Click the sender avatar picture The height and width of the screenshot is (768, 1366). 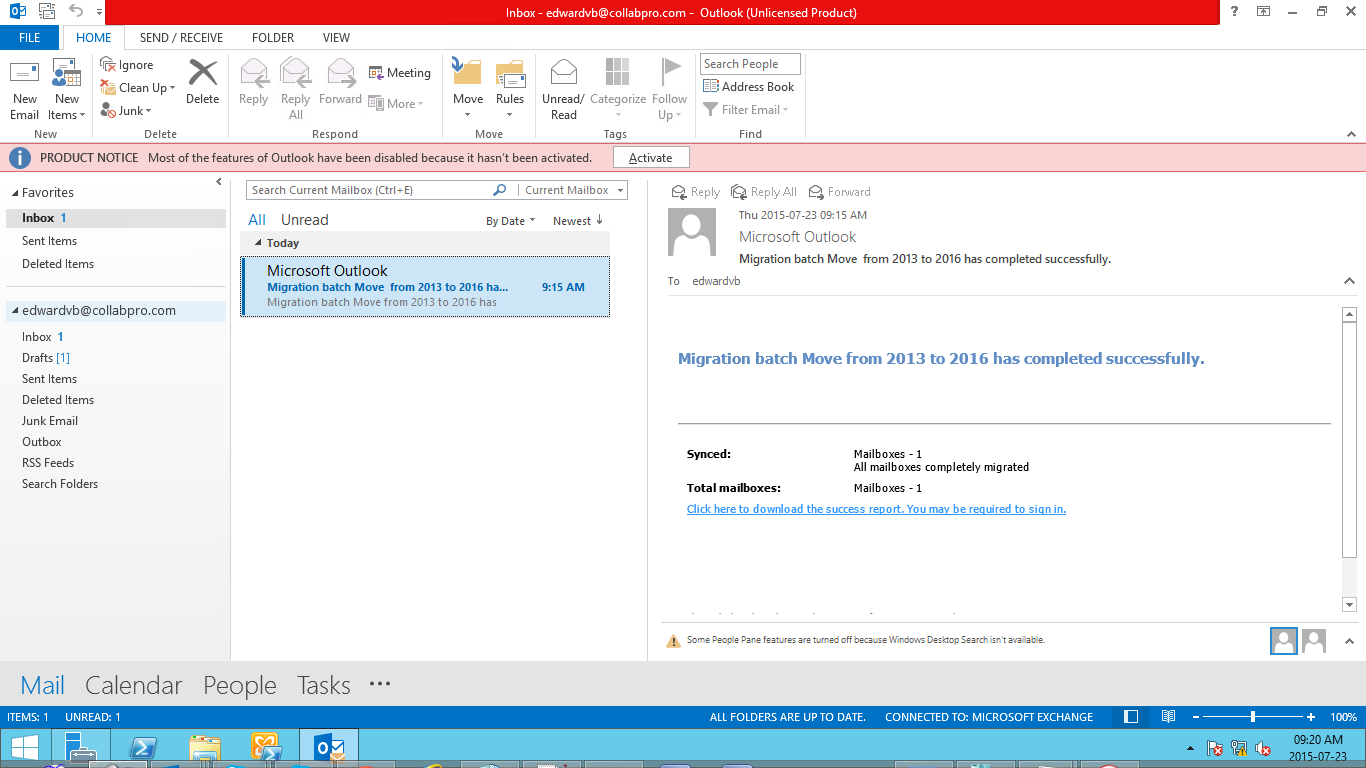(691, 233)
